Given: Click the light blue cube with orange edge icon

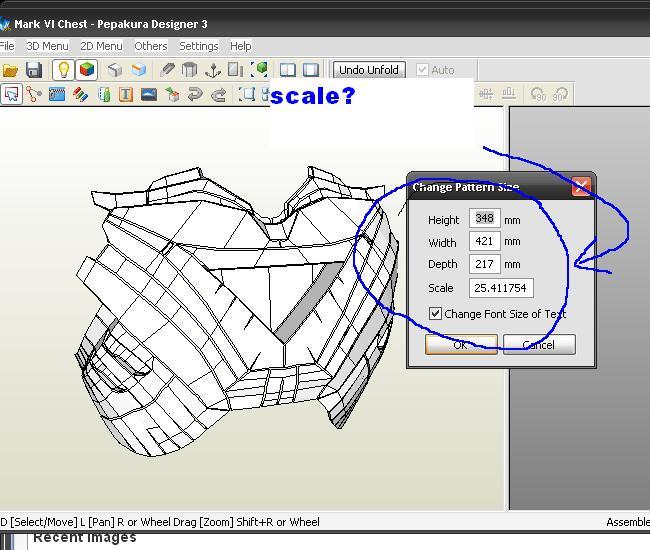Looking at the screenshot, I should click(138, 70).
